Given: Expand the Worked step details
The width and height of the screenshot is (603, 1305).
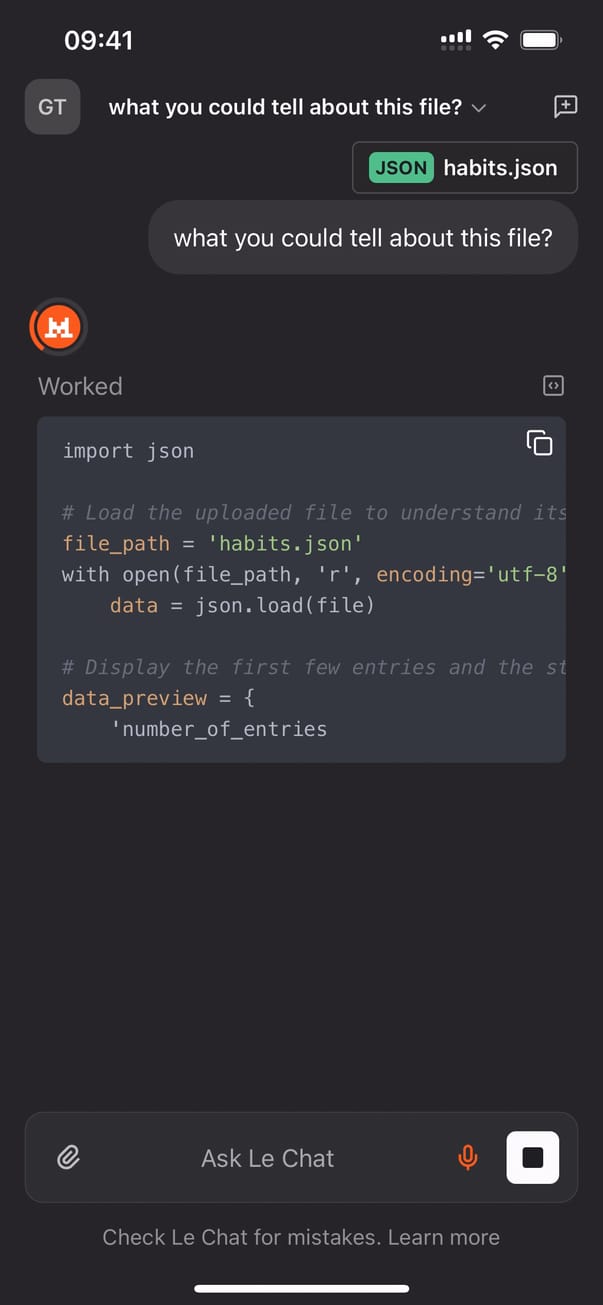Looking at the screenshot, I should (80, 386).
